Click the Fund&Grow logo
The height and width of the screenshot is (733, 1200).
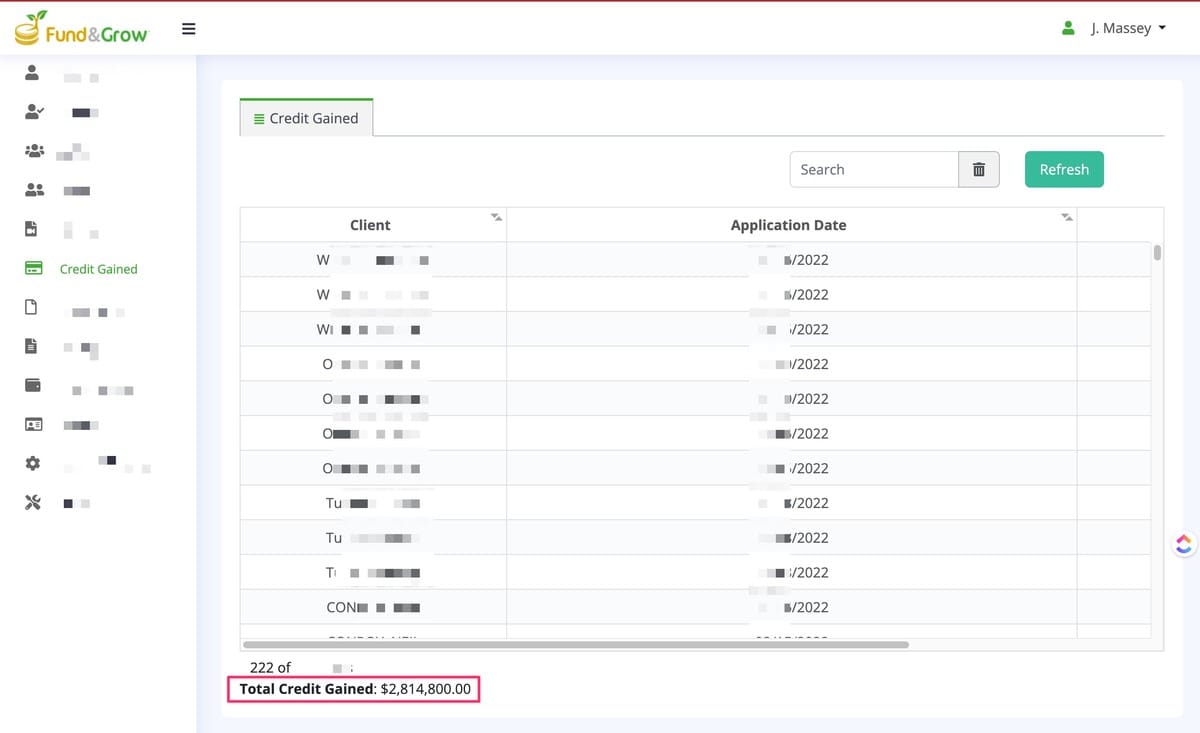(x=81, y=29)
